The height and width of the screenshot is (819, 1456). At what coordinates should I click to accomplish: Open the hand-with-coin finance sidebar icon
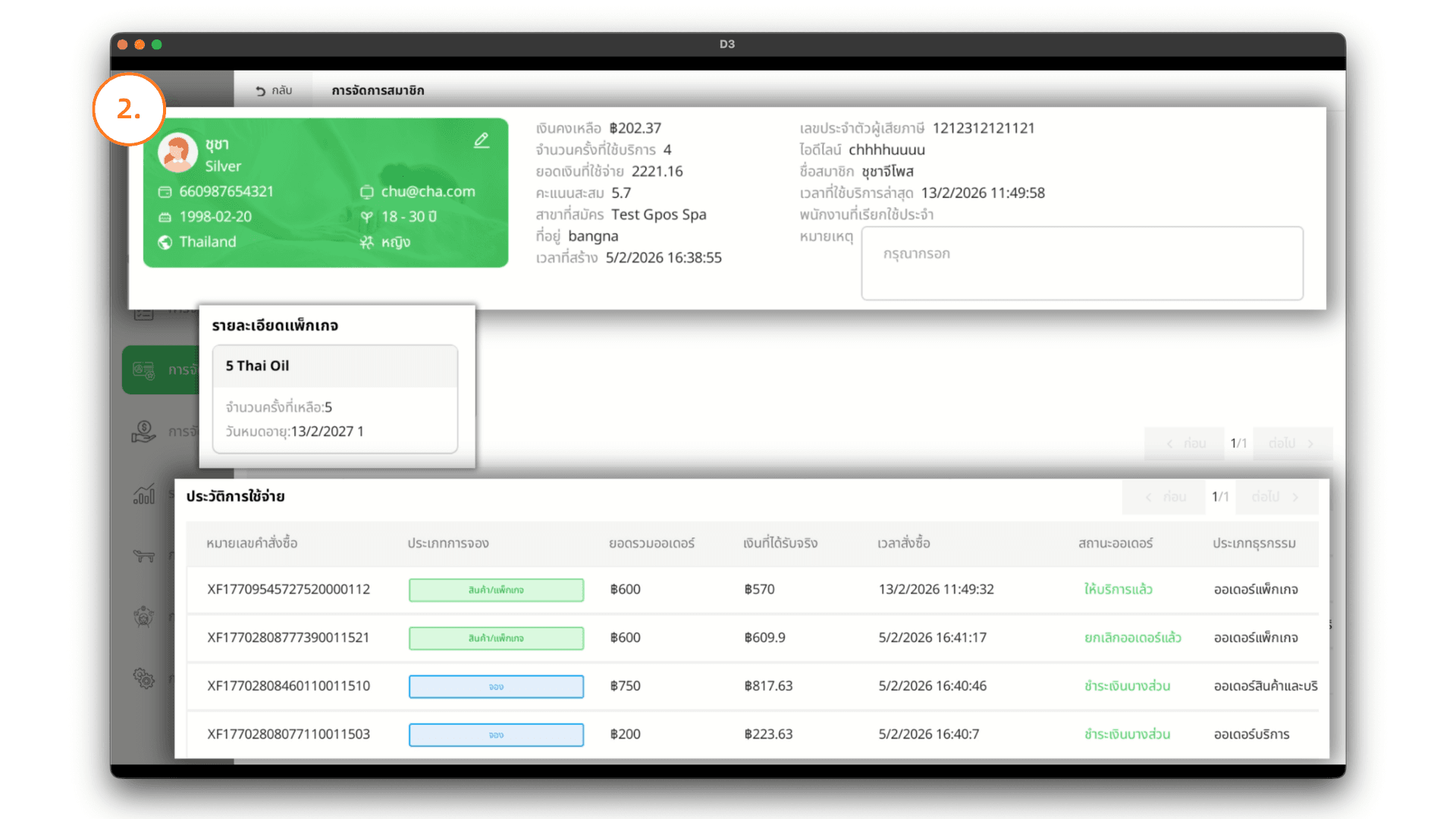tap(144, 432)
